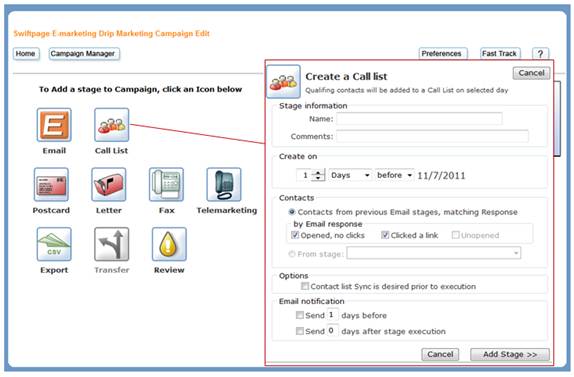Screen dimensions: 574x377
Task: Click the 11/7/2011 date text
Action: coord(441,176)
